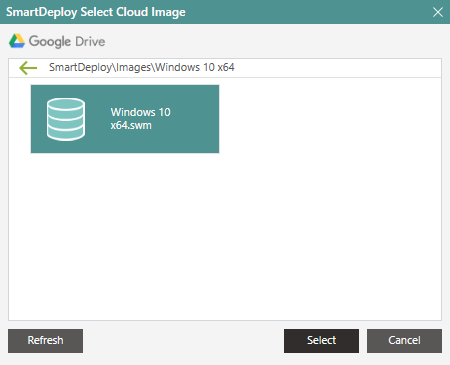Close the Select Cloud Image dialog

(x=438, y=12)
